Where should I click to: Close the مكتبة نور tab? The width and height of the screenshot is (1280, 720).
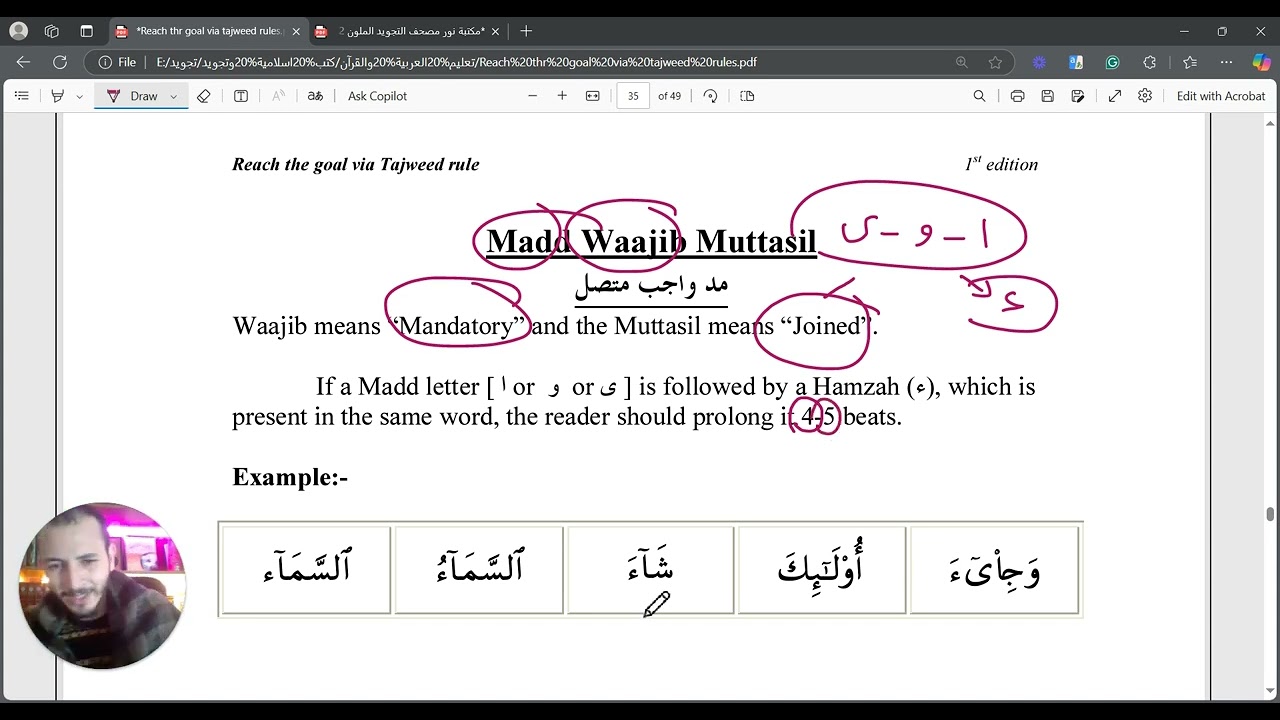coord(495,31)
